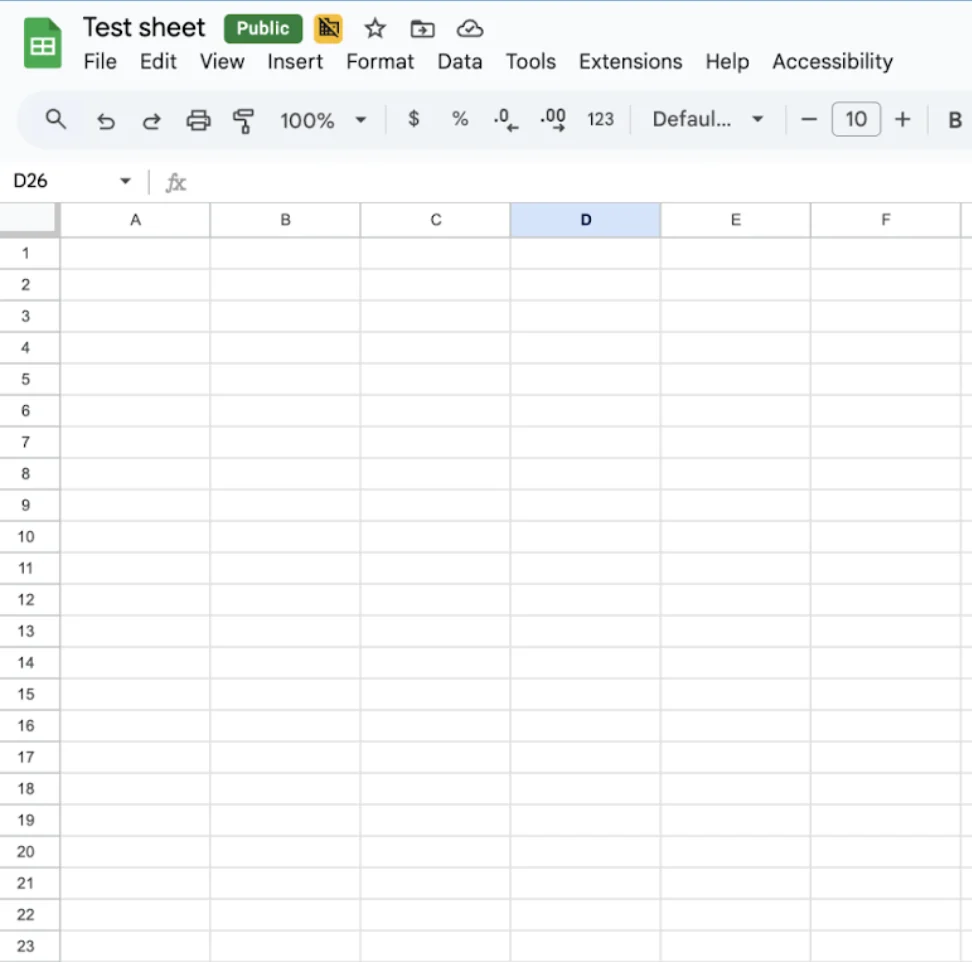Select column D header

point(585,220)
